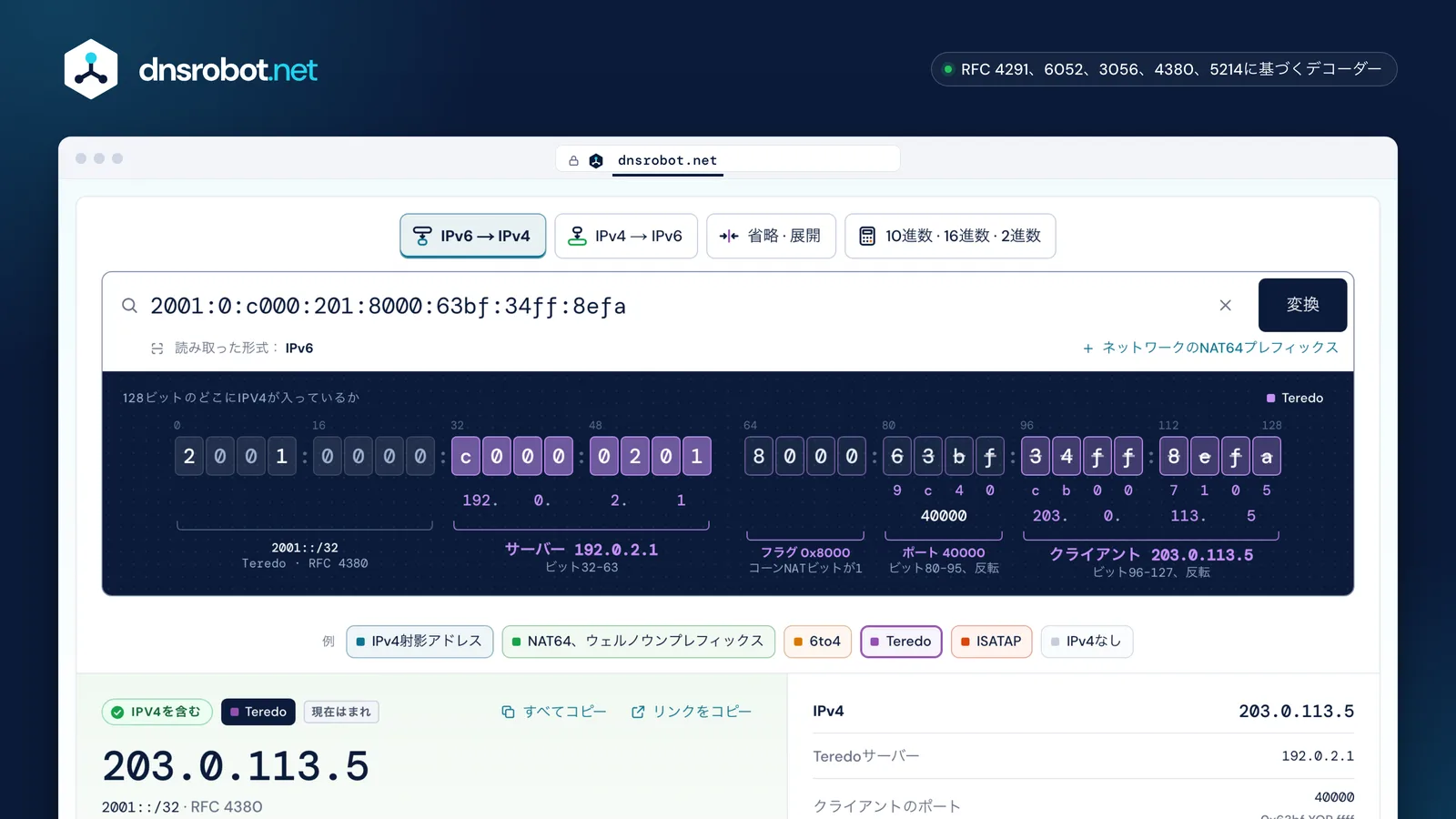Click the dnsrobot.net URL in address bar

pyautogui.click(x=667, y=160)
